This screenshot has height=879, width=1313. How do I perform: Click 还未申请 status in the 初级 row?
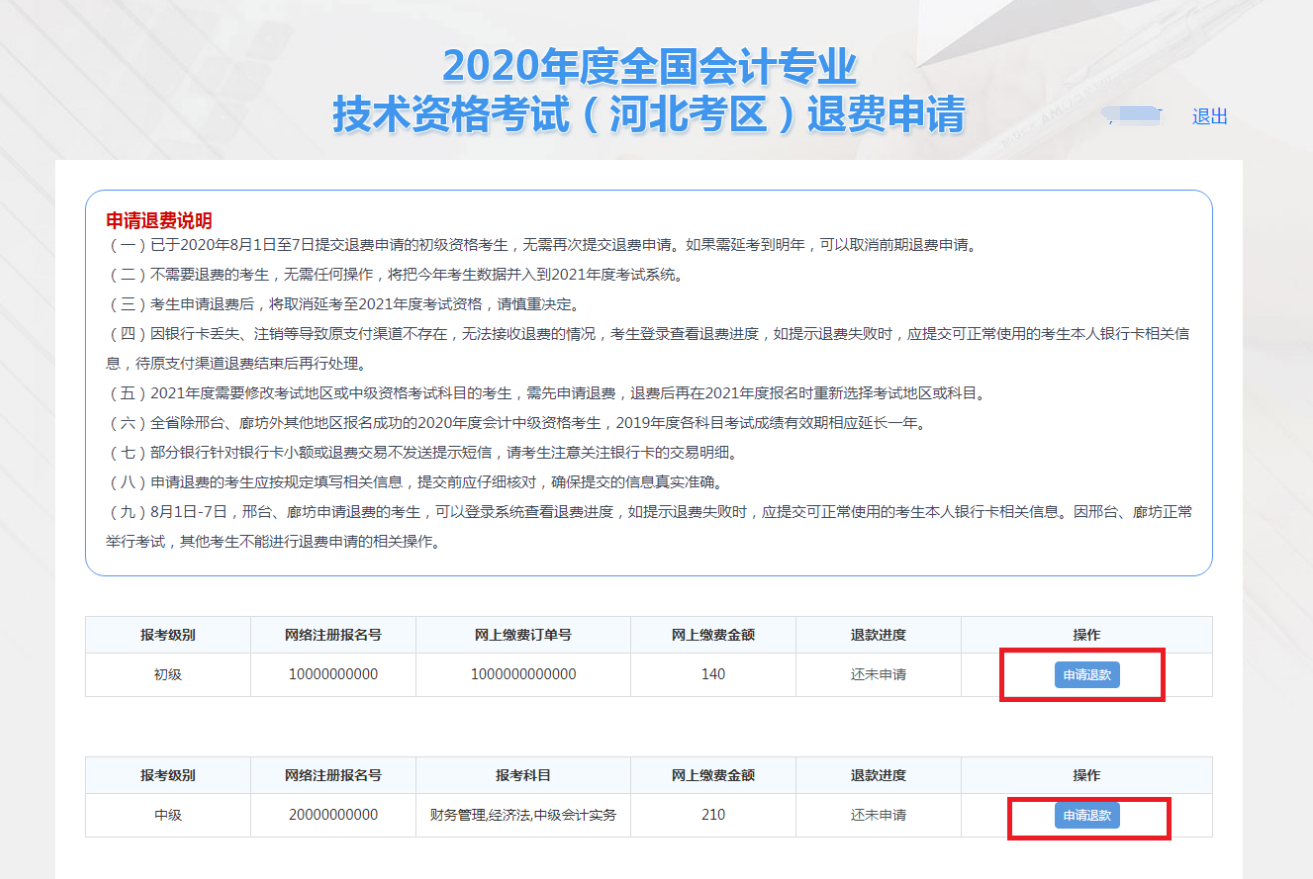pyautogui.click(x=878, y=674)
